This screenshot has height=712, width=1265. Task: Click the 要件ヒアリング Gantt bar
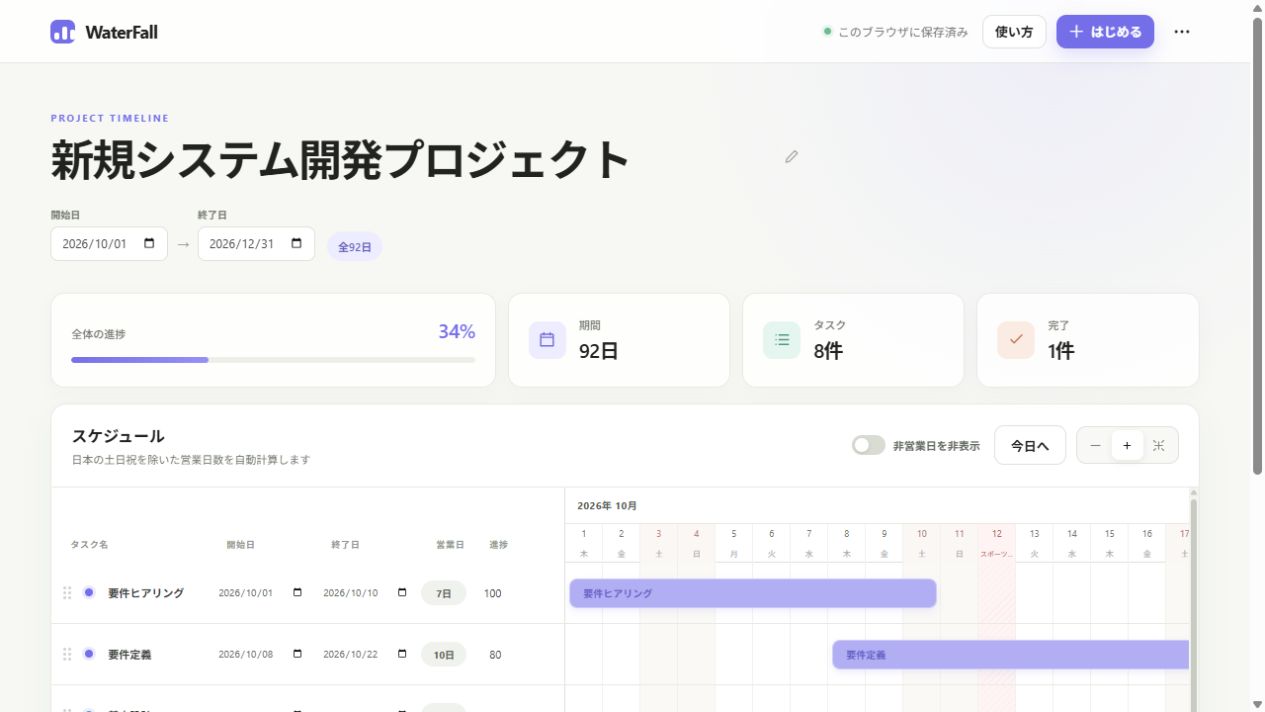point(753,593)
